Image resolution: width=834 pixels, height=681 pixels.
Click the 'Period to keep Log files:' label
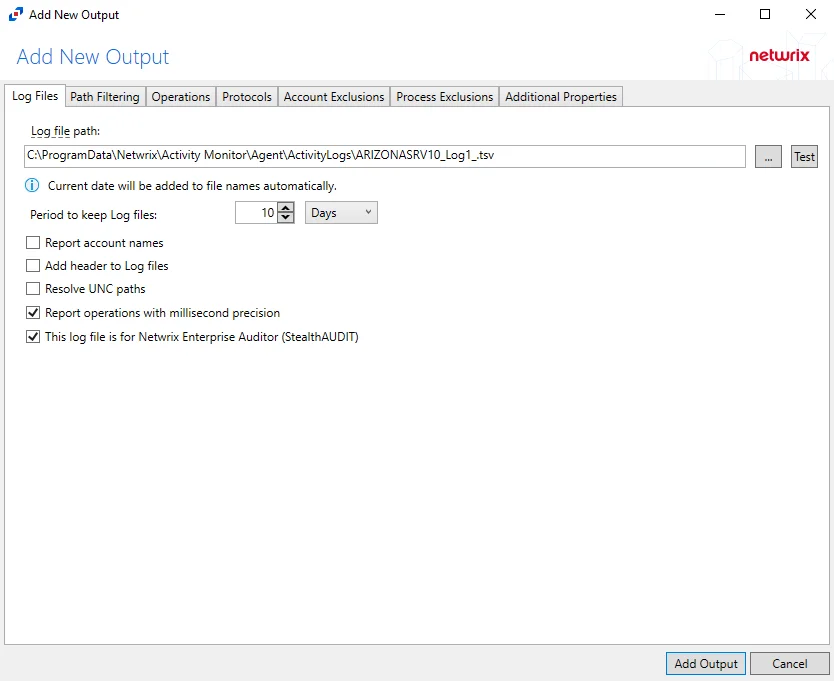[x=94, y=214]
